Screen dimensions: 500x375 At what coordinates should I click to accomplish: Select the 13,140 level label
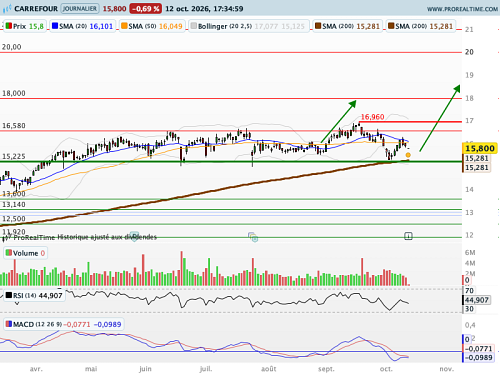pos(14,204)
